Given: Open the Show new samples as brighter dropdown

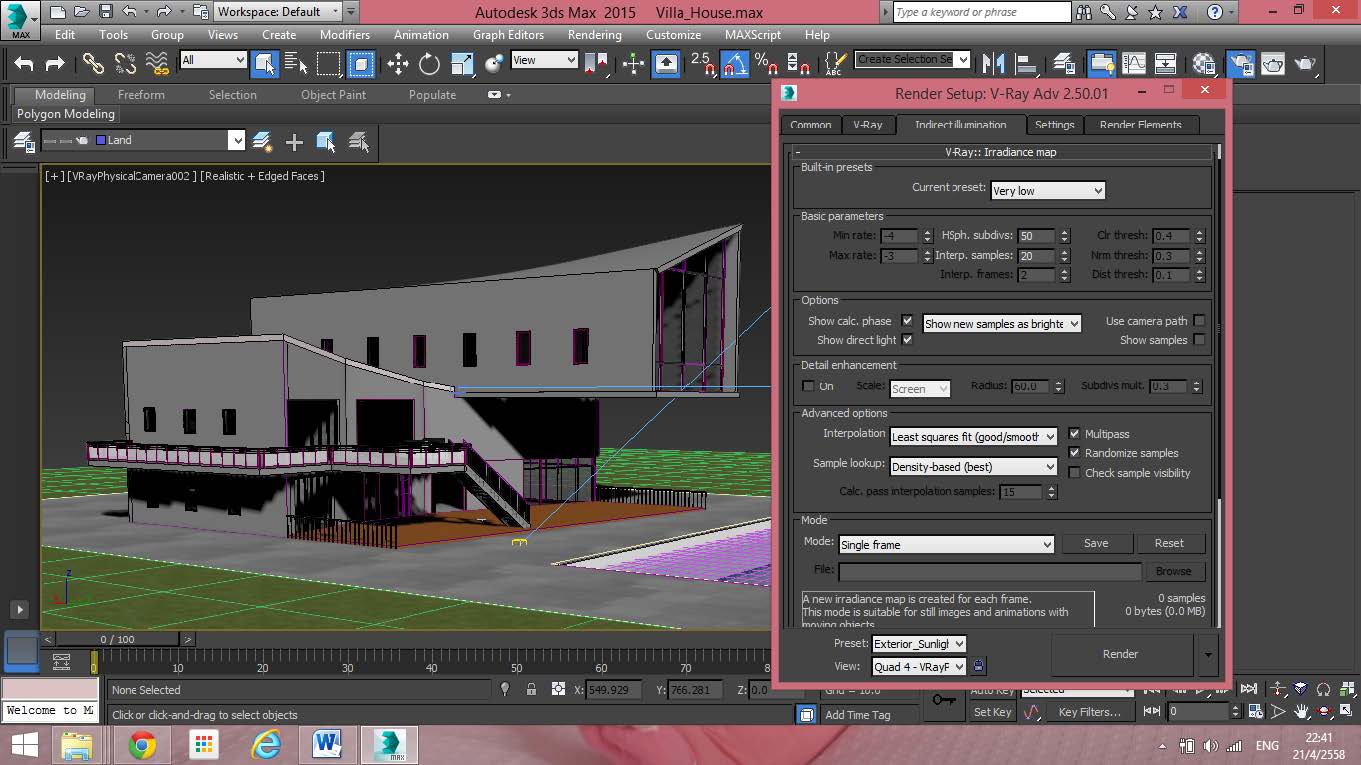Looking at the screenshot, I should pyautogui.click(x=1002, y=324).
